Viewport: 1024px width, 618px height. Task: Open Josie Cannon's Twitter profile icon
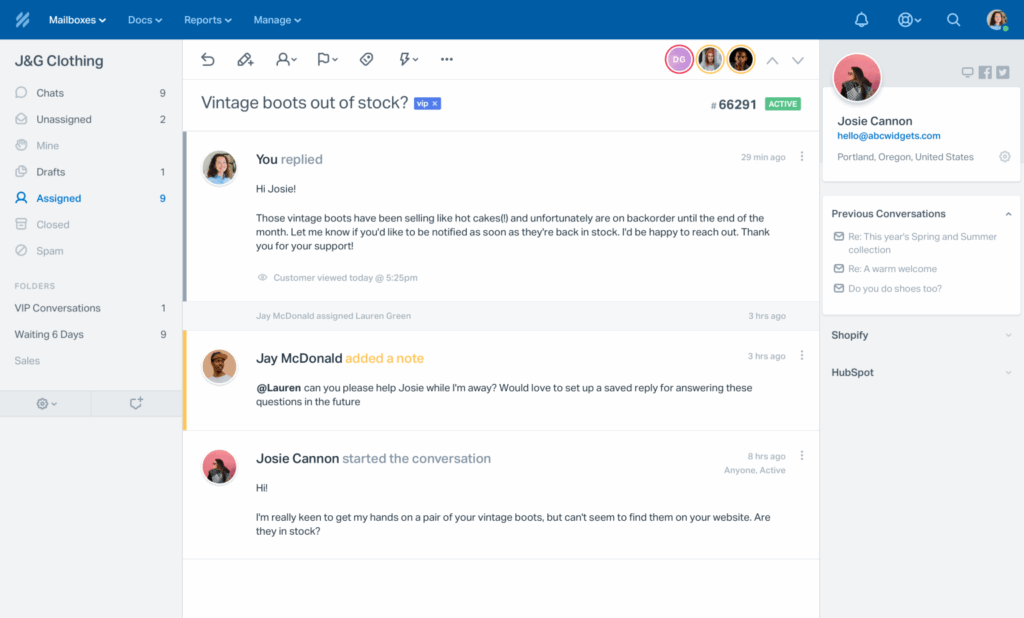1002,72
